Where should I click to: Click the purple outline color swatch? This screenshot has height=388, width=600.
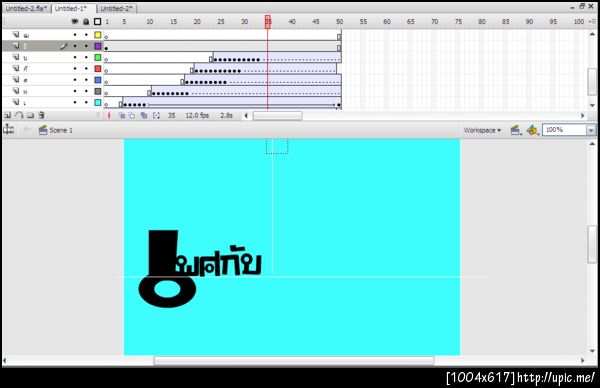click(x=98, y=46)
